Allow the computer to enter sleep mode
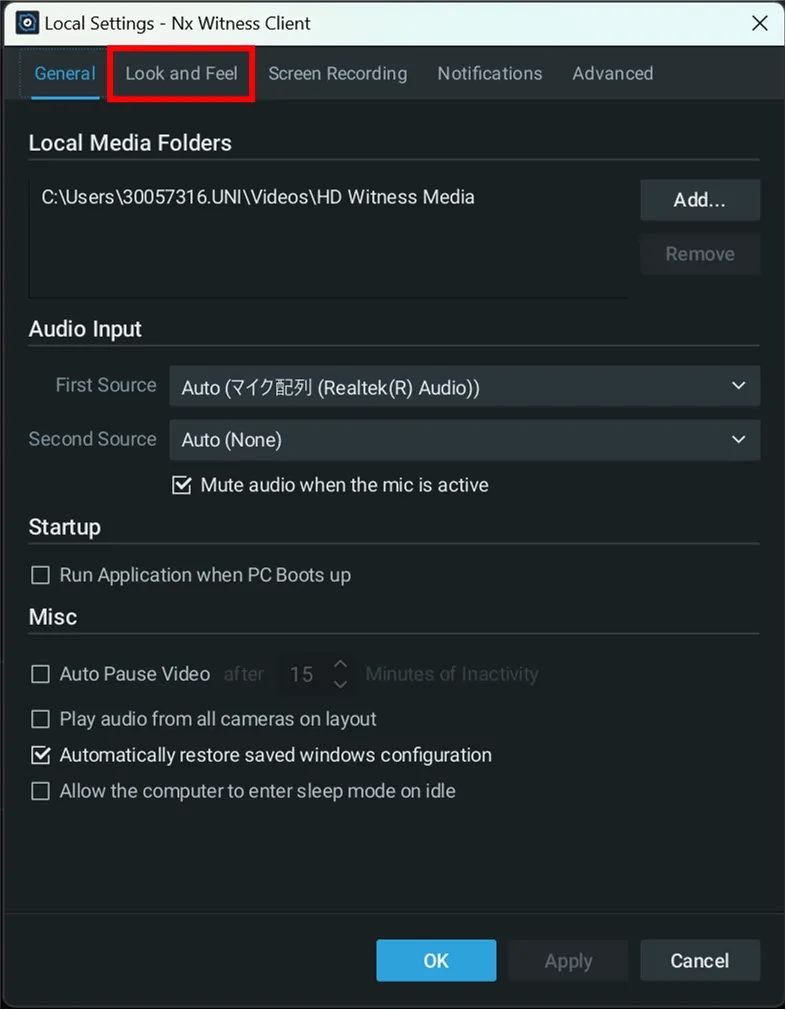Viewport: 786px width, 1010px height. pyautogui.click(x=41, y=791)
